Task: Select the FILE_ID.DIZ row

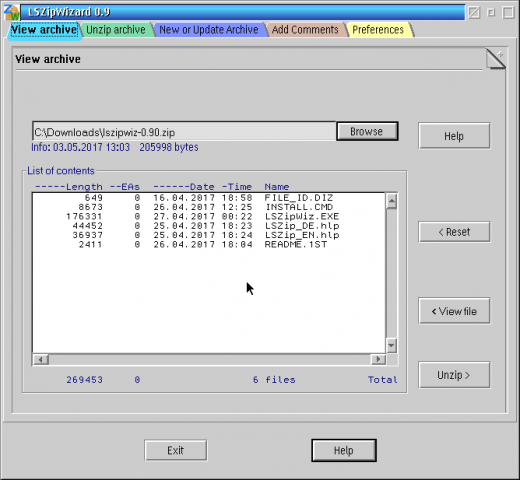Action: click(x=209, y=198)
